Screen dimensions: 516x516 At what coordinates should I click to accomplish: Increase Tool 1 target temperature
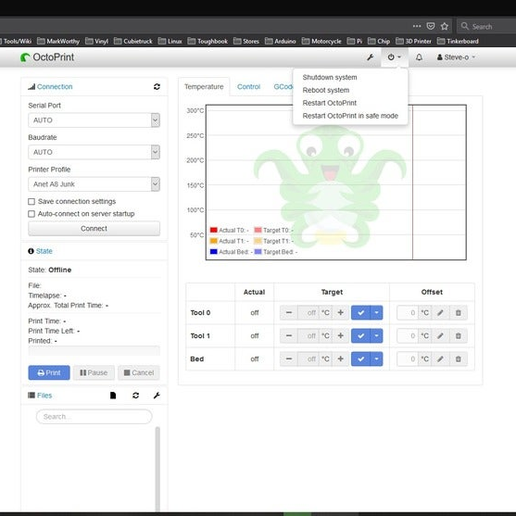point(340,336)
